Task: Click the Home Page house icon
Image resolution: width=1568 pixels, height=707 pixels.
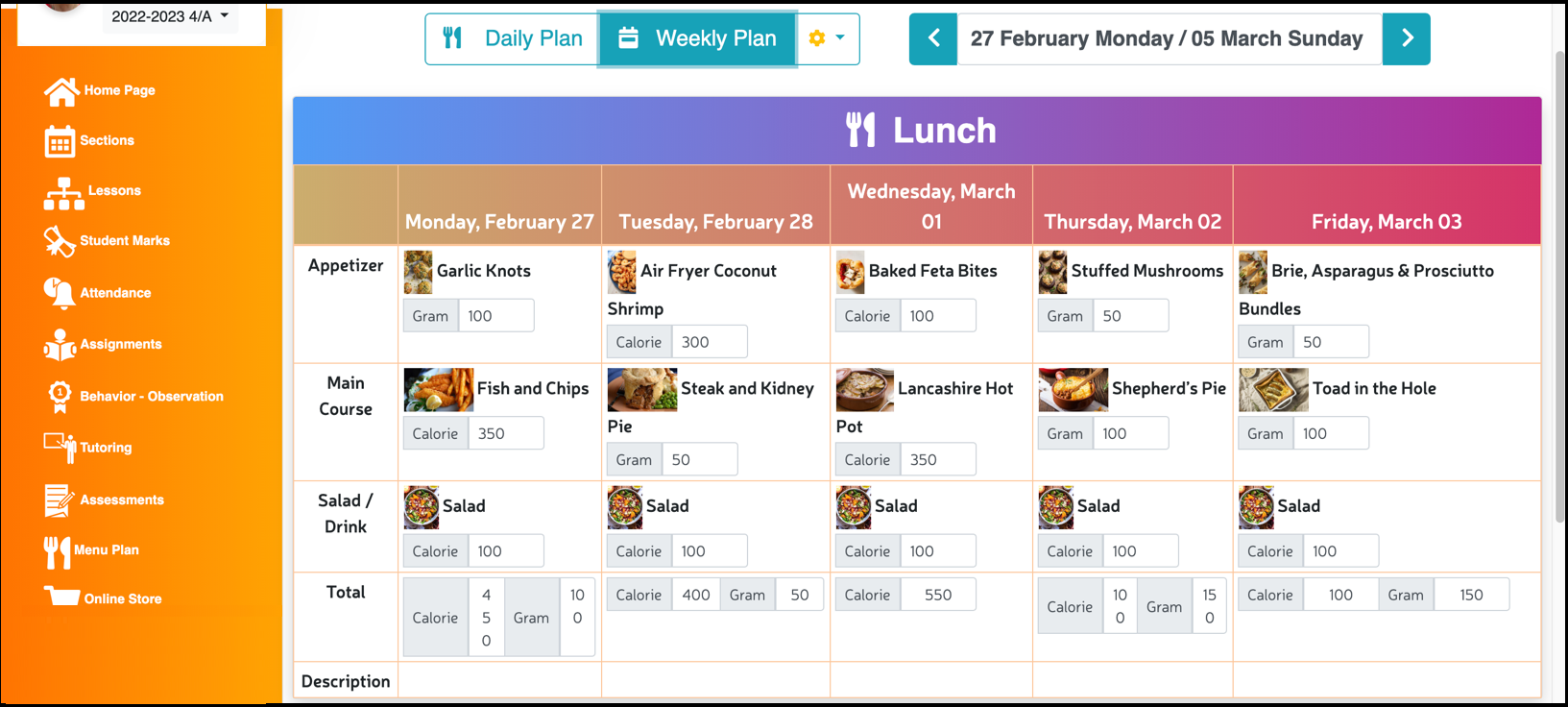Action: tap(60, 91)
